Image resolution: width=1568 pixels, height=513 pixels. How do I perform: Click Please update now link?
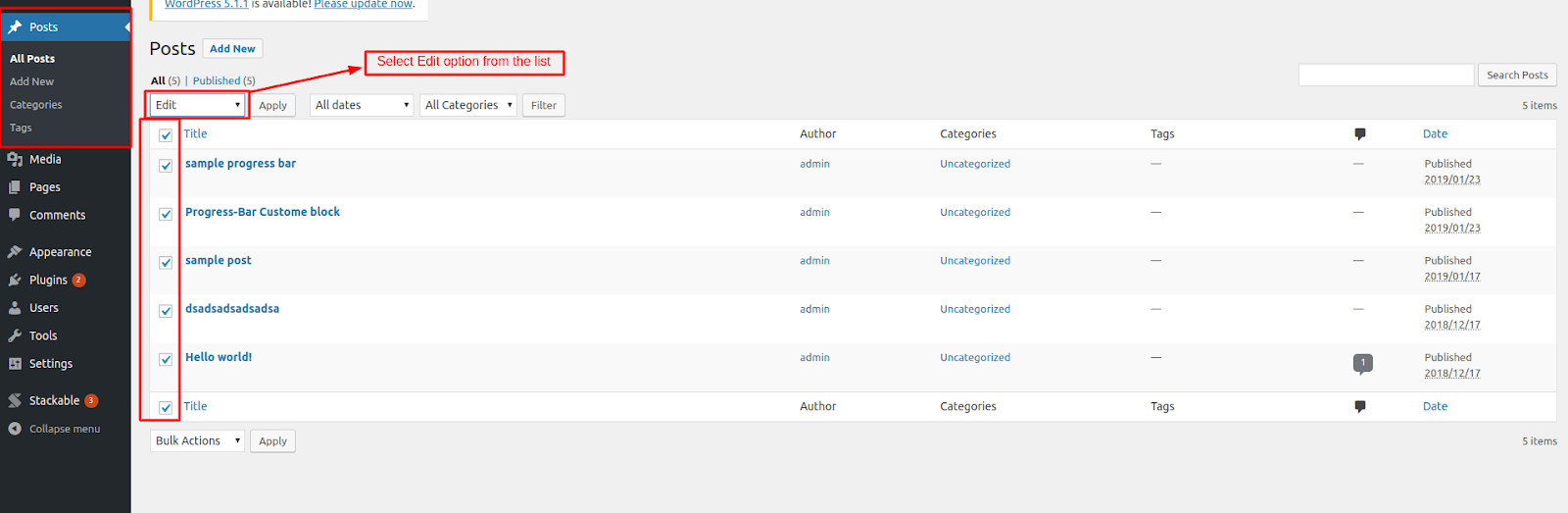coord(363,4)
